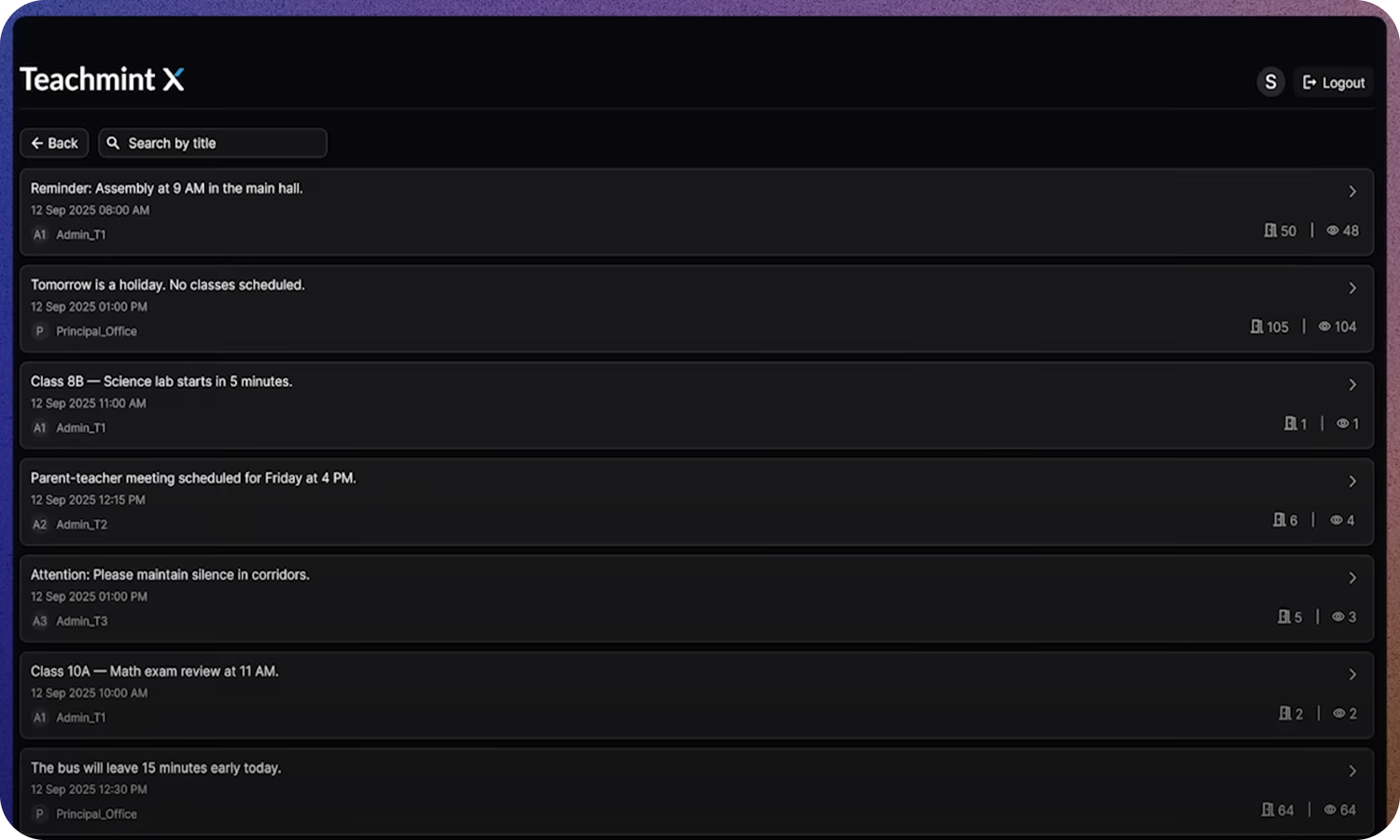Focus the Search by title field

pyautogui.click(x=213, y=143)
